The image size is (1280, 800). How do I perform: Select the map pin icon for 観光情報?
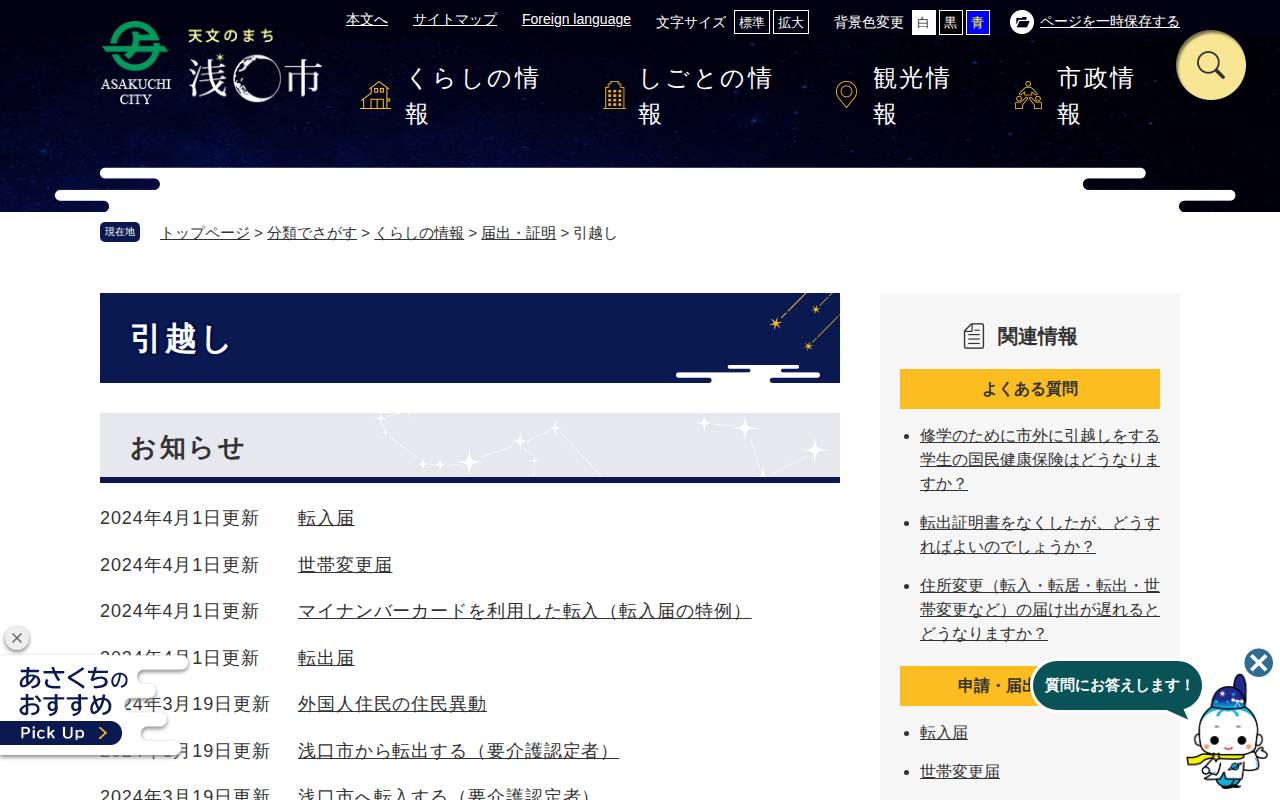(x=846, y=93)
